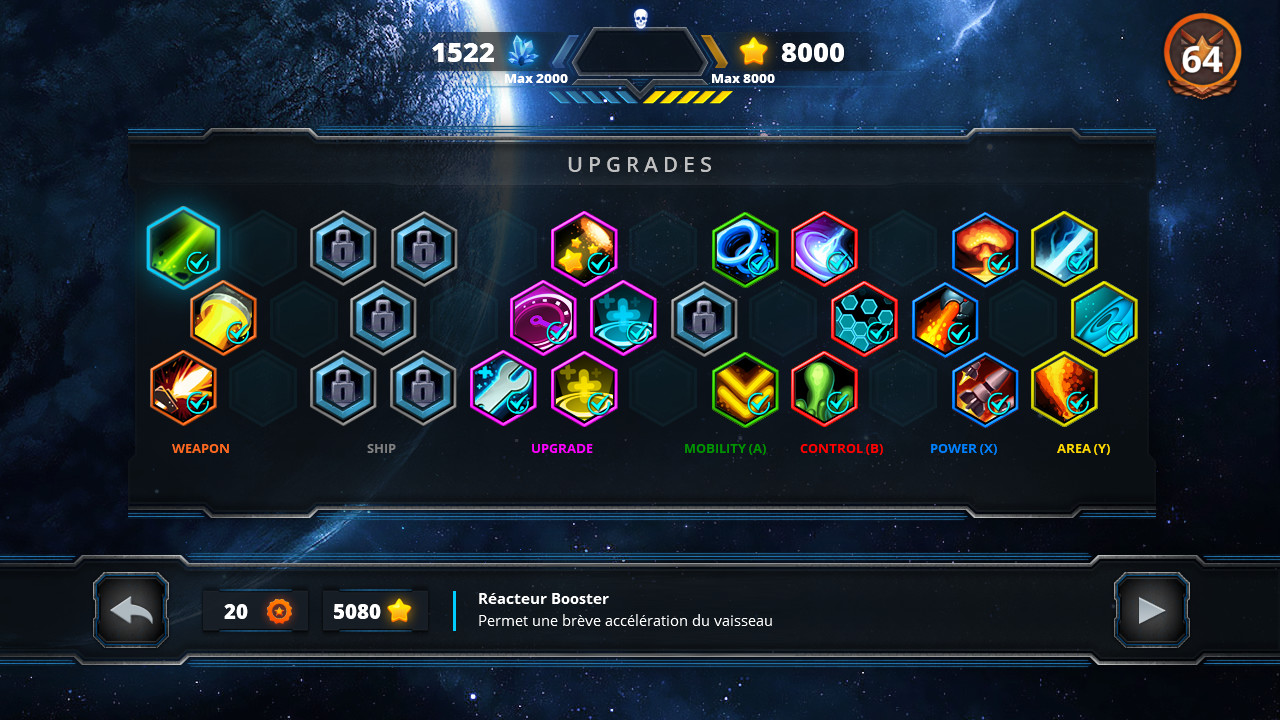Select the yellow chevrons booster mobility upgrade

pyautogui.click(x=745, y=389)
